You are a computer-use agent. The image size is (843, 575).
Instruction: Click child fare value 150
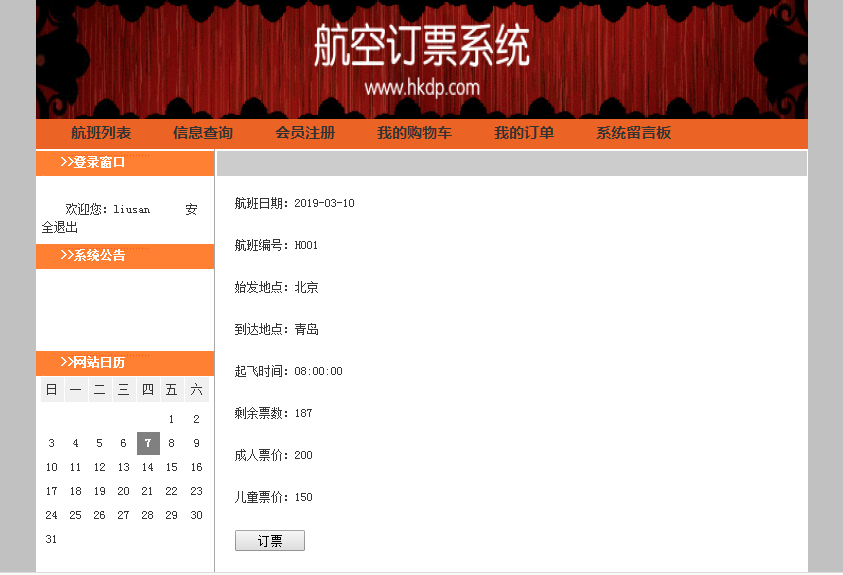pyautogui.click(x=303, y=497)
